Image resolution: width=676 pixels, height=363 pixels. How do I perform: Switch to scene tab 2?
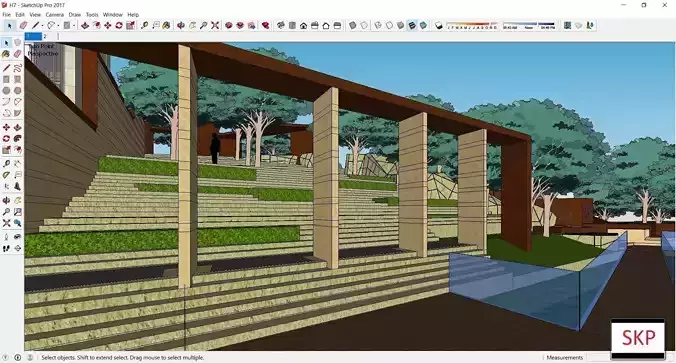(x=44, y=37)
